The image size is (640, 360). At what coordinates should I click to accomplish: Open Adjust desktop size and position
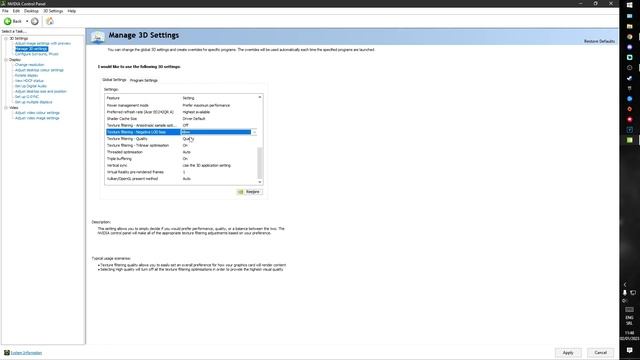pyautogui.click(x=41, y=91)
